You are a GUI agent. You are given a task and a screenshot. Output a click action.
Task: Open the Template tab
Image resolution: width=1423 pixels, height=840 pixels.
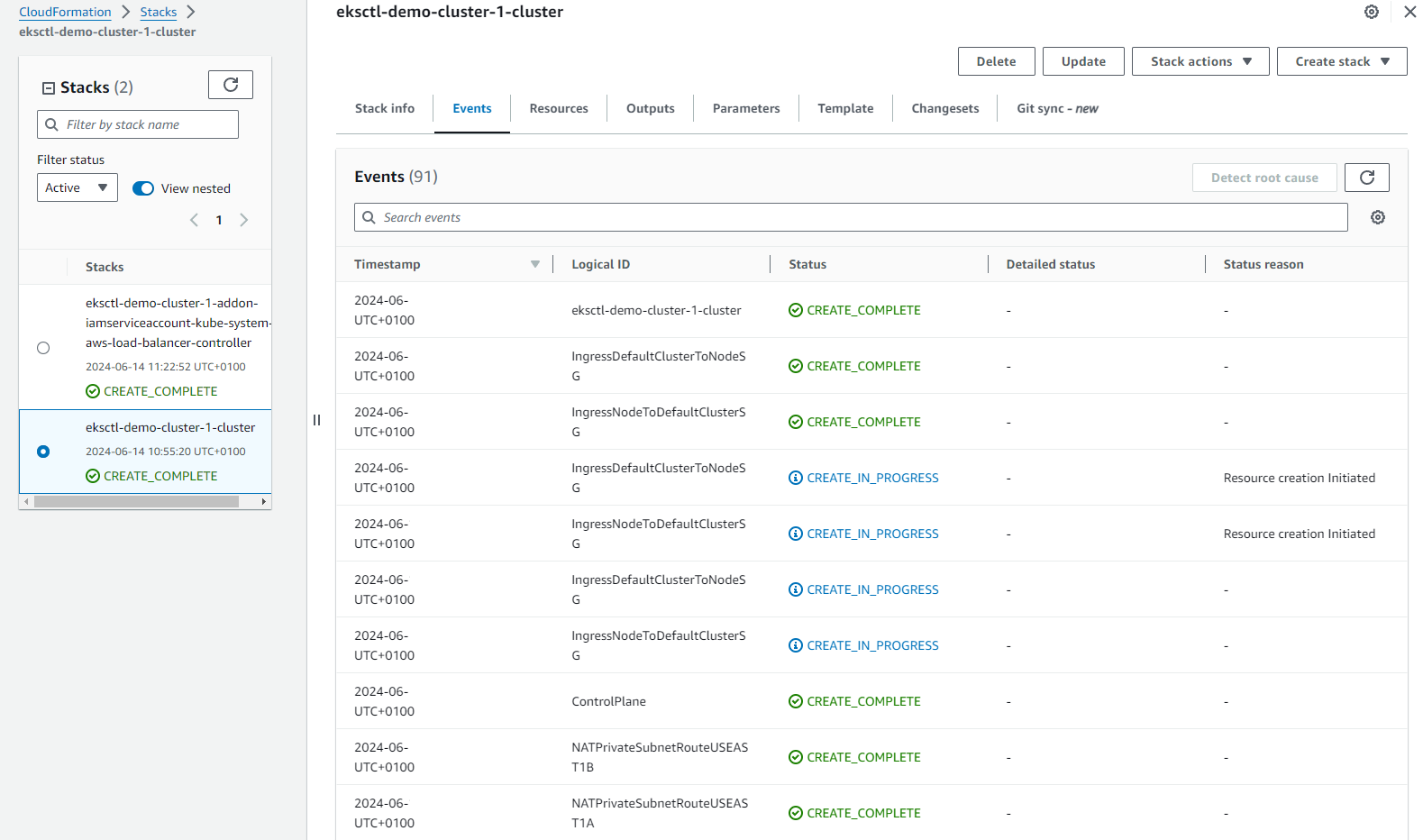(x=845, y=108)
